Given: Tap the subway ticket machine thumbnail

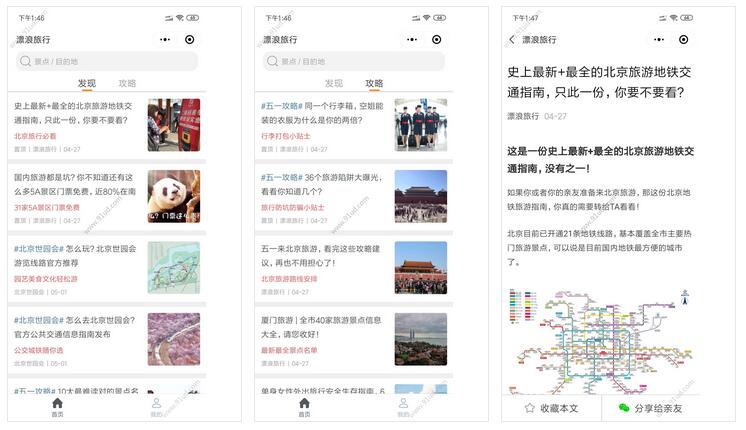Looking at the screenshot, I should pos(174,125).
